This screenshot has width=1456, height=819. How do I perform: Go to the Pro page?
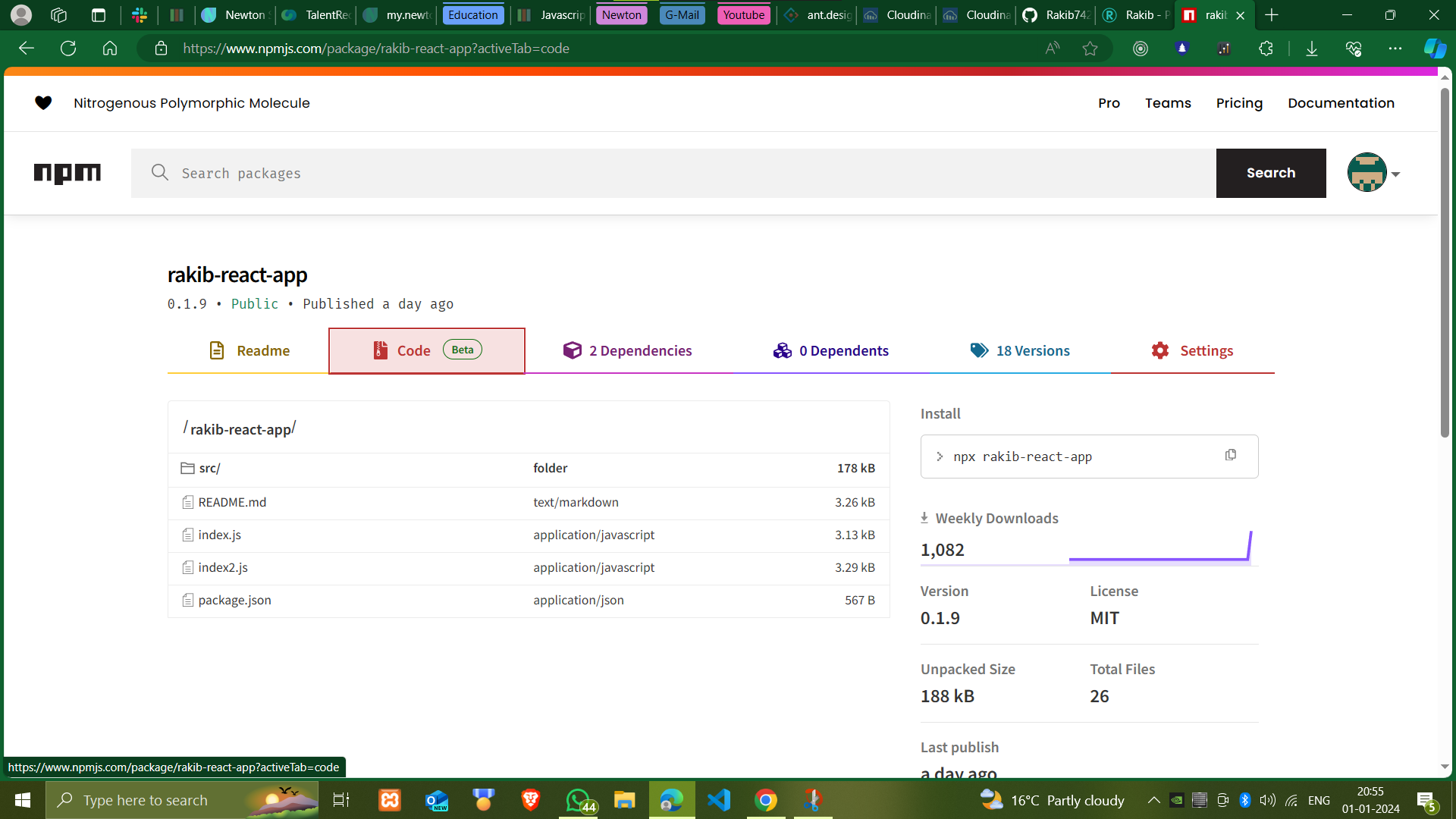(1109, 103)
